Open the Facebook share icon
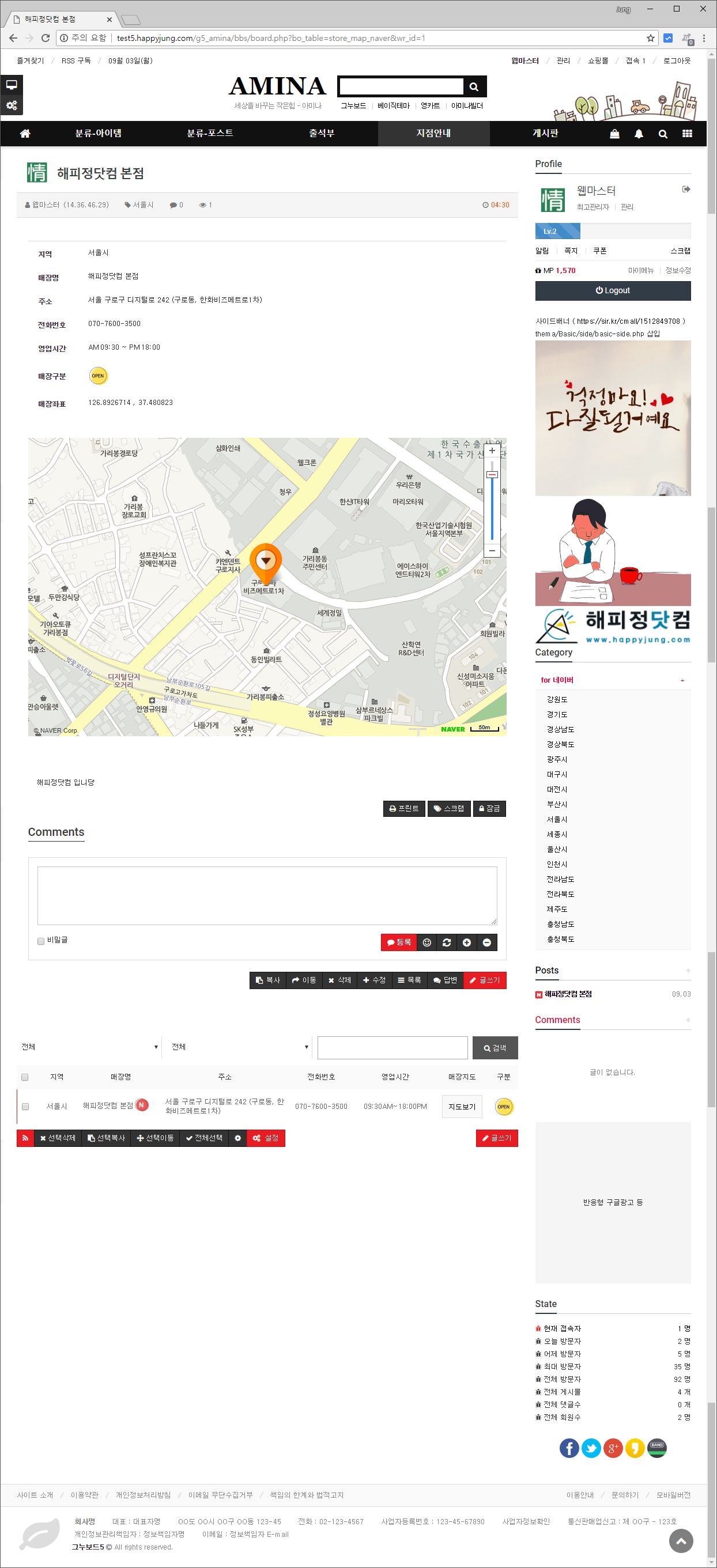 (x=569, y=1448)
